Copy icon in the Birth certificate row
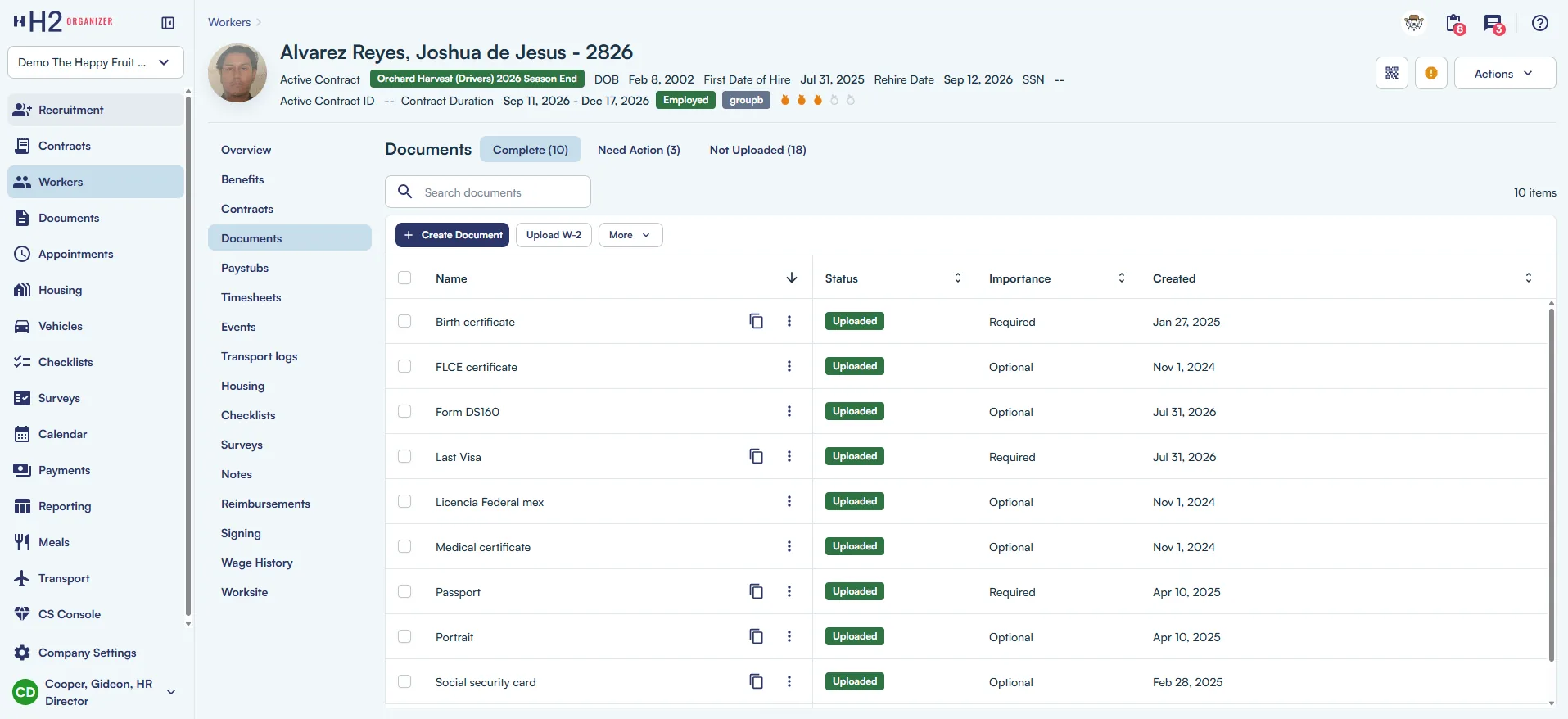Viewport: 1568px width, 719px height. click(x=756, y=321)
